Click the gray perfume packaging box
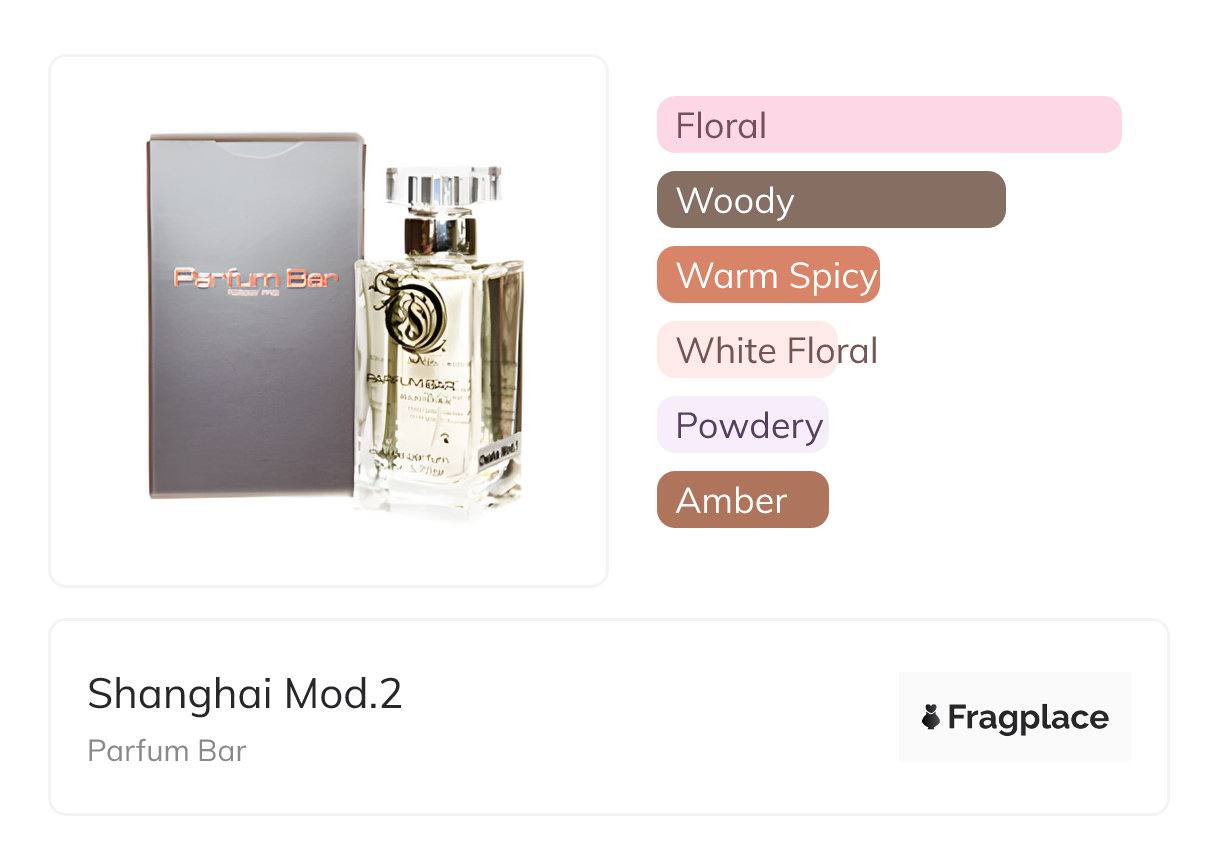The image size is (1218, 864). click(x=256, y=315)
